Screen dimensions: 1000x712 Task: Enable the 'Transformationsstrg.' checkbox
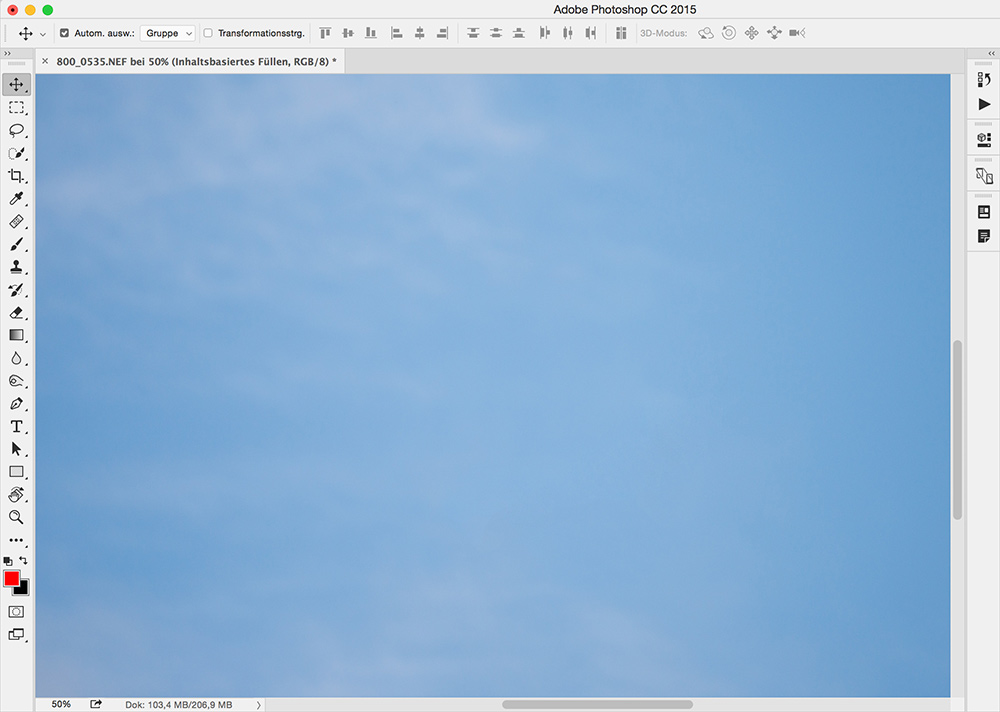tap(208, 33)
